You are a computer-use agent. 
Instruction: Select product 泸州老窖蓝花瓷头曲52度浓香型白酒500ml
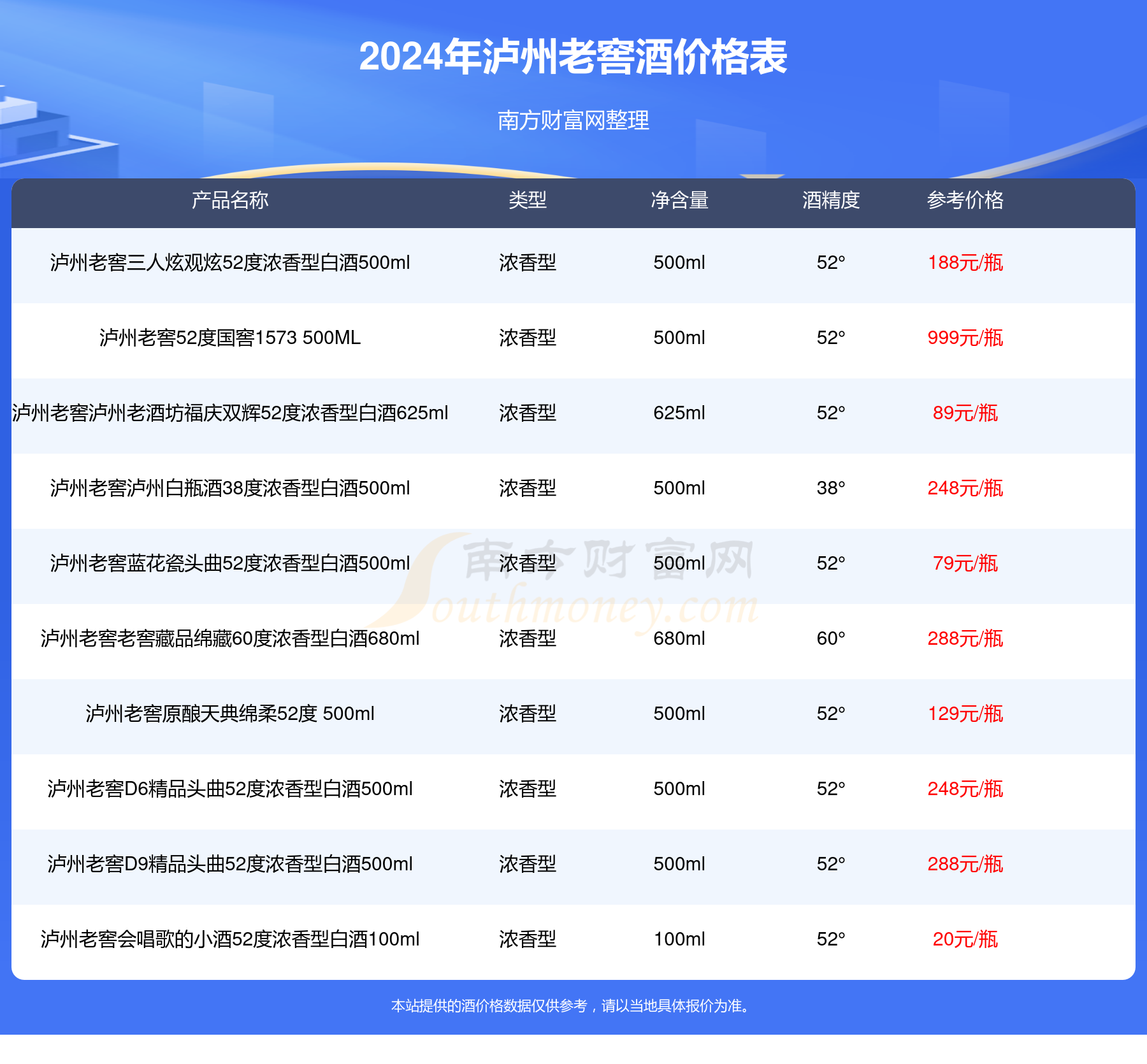point(230,563)
